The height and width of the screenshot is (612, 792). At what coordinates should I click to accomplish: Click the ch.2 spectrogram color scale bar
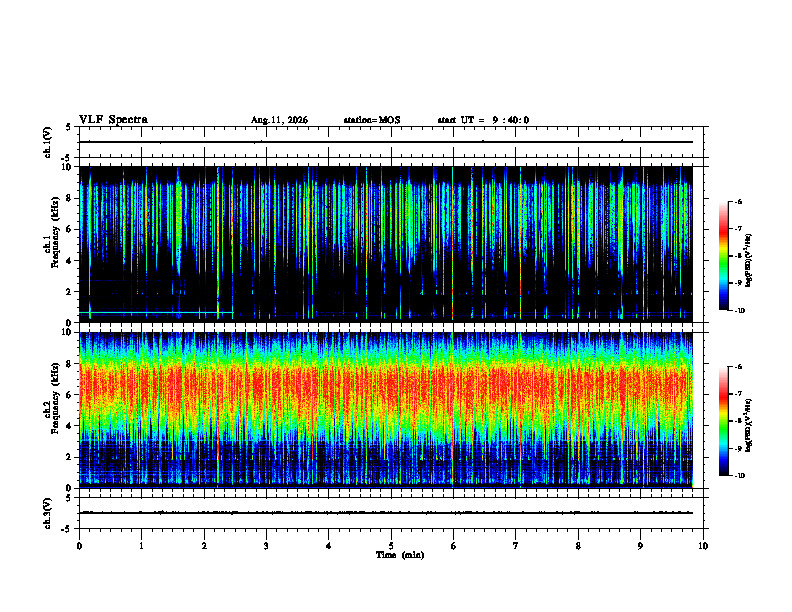click(723, 421)
